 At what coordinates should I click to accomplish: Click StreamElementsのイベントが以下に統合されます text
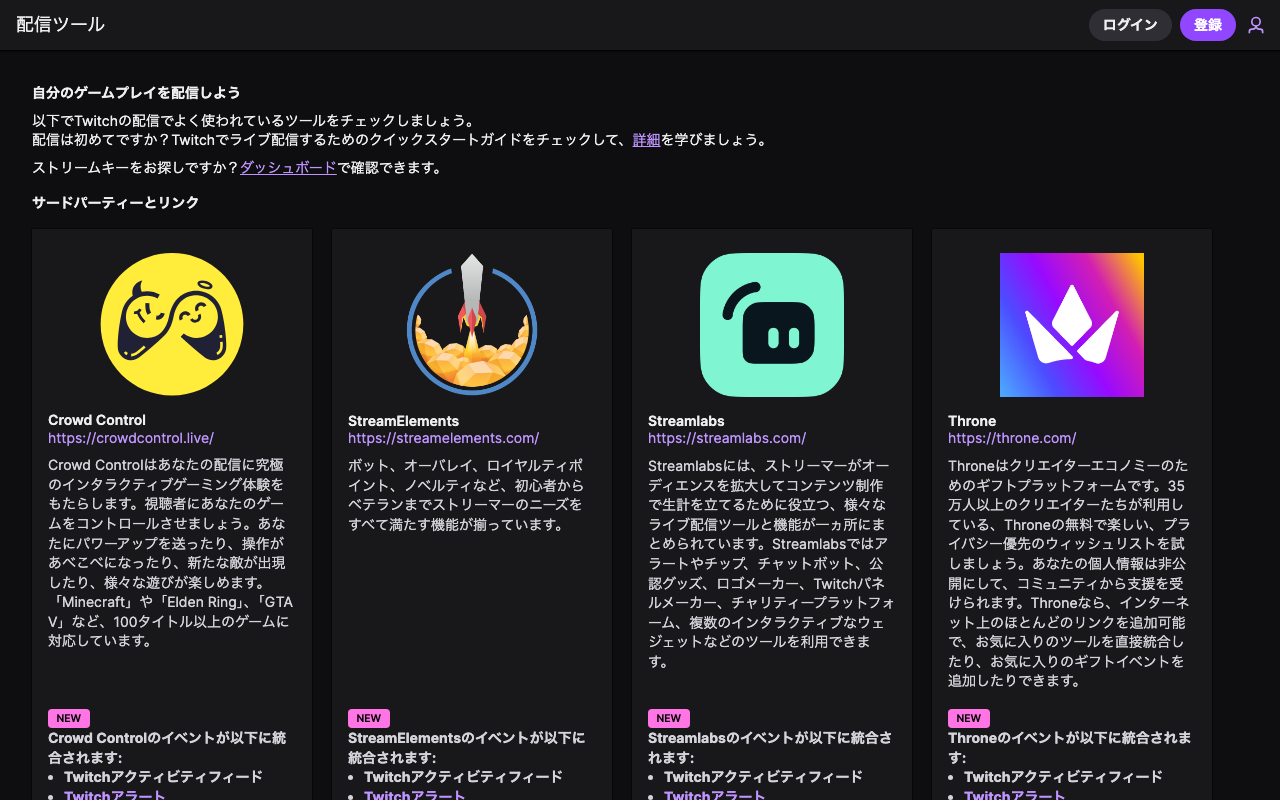point(467,748)
